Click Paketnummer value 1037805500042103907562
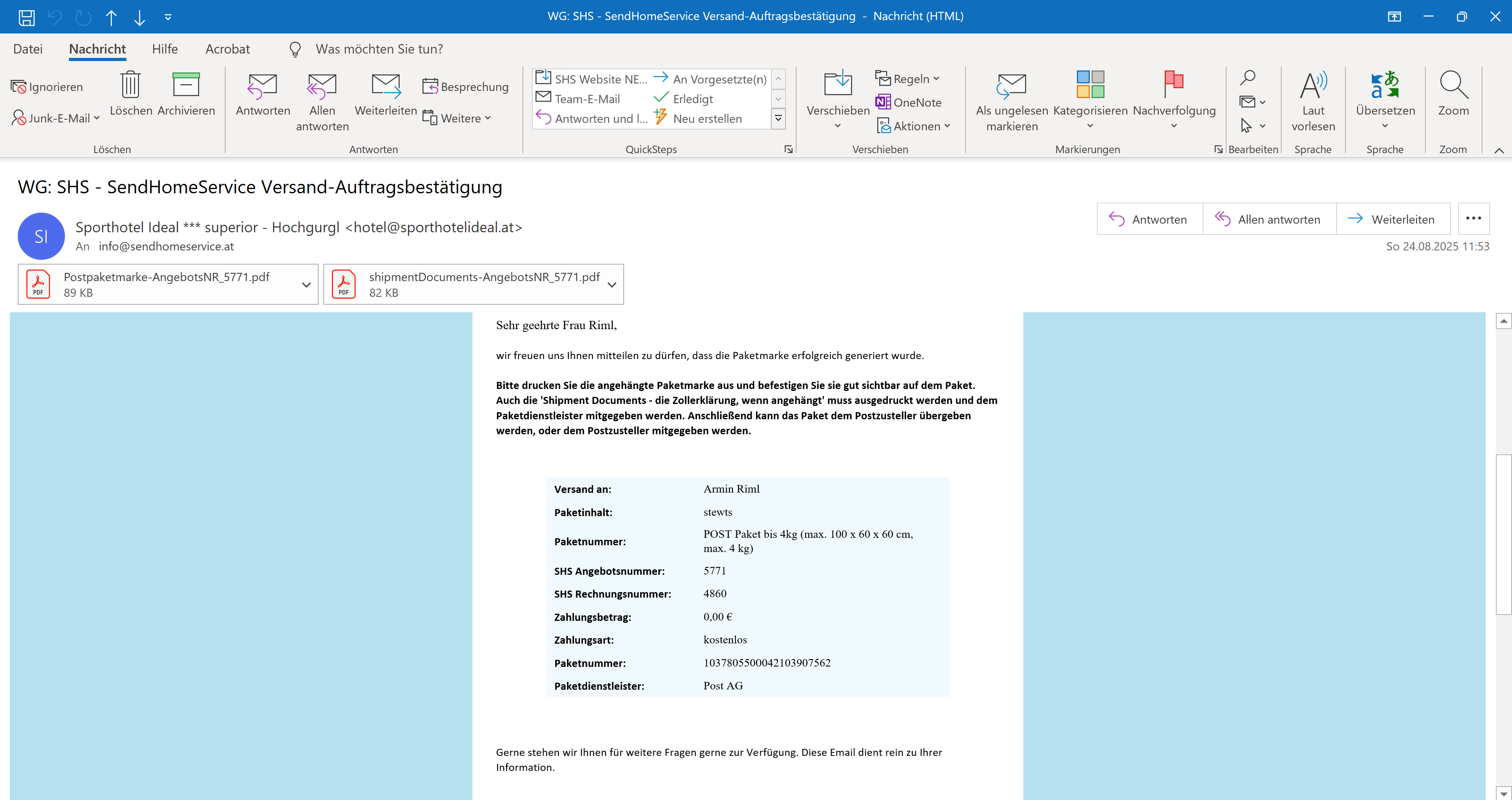This screenshot has height=800, width=1512. 767,663
